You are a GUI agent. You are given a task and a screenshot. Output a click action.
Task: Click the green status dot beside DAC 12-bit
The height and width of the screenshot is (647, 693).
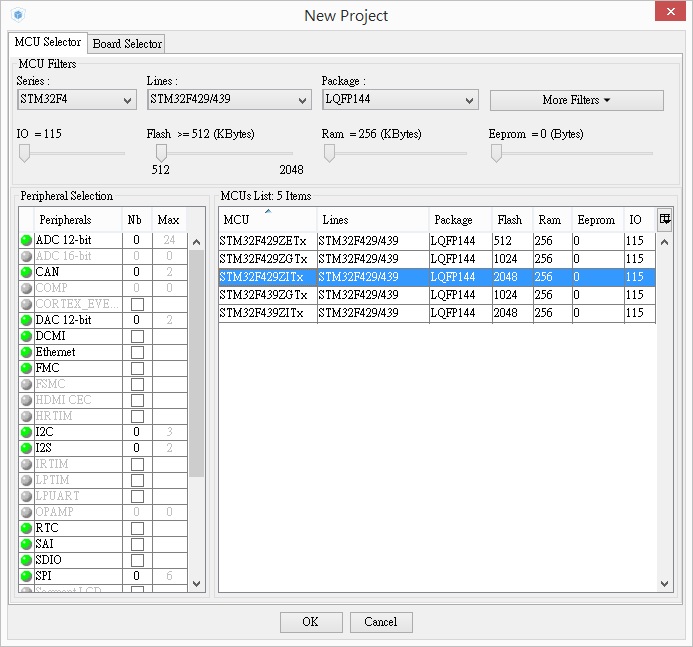click(x=26, y=320)
